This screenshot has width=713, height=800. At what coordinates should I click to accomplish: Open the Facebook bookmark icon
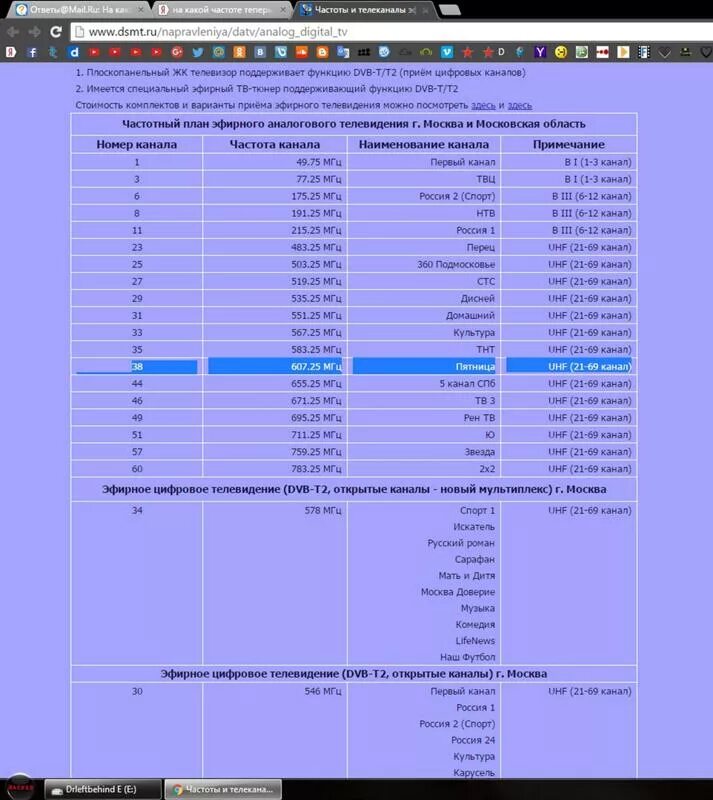pyautogui.click(x=32, y=52)
